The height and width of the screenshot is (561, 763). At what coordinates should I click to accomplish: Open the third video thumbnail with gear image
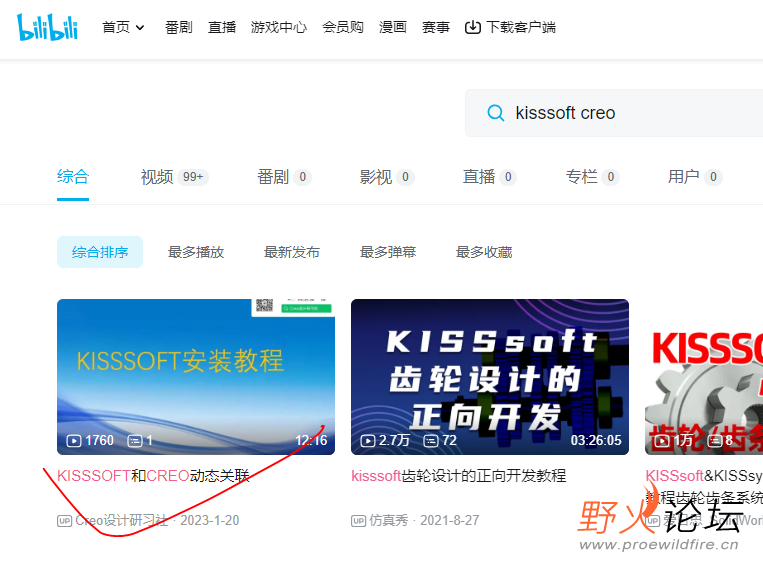click(704, 377)
